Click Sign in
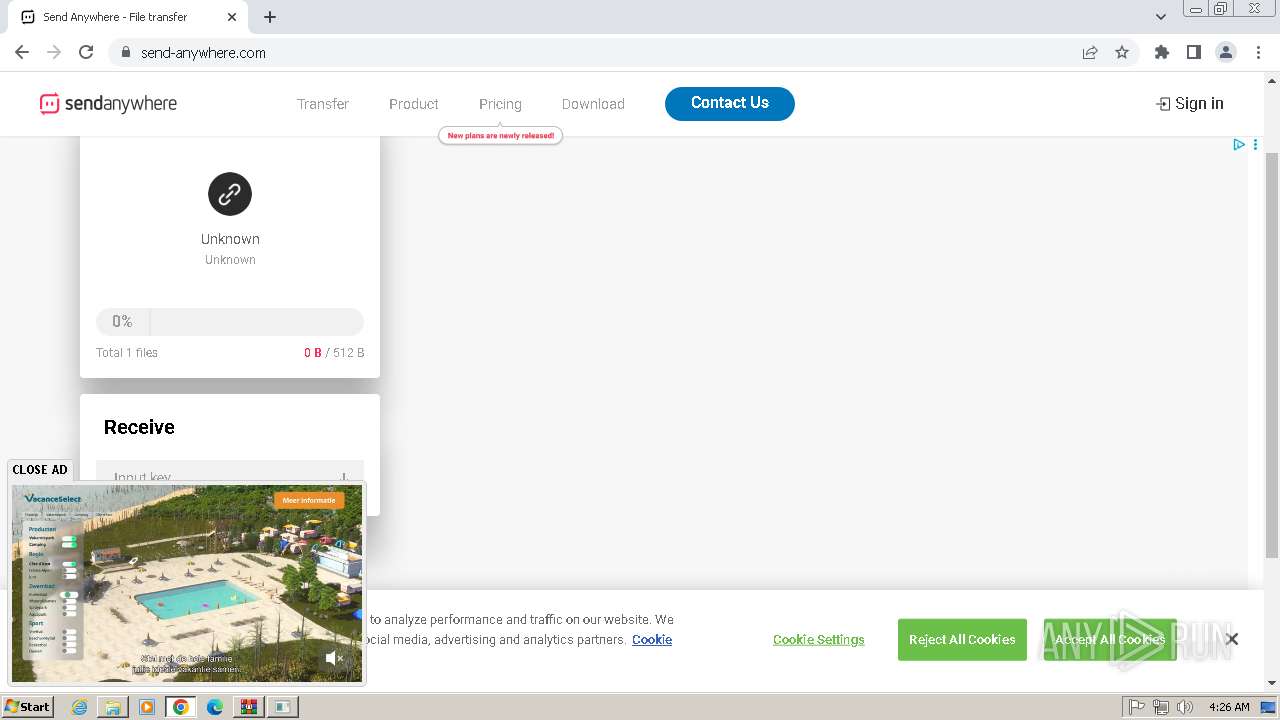Screen dimensions: 1280x720 [1190, 103]
